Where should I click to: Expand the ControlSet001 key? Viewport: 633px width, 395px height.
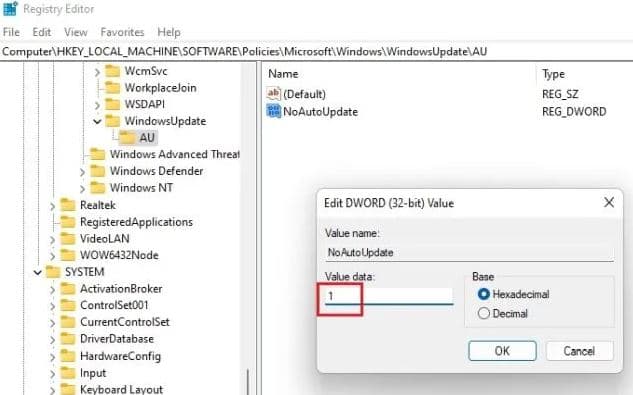click(52, 306)
